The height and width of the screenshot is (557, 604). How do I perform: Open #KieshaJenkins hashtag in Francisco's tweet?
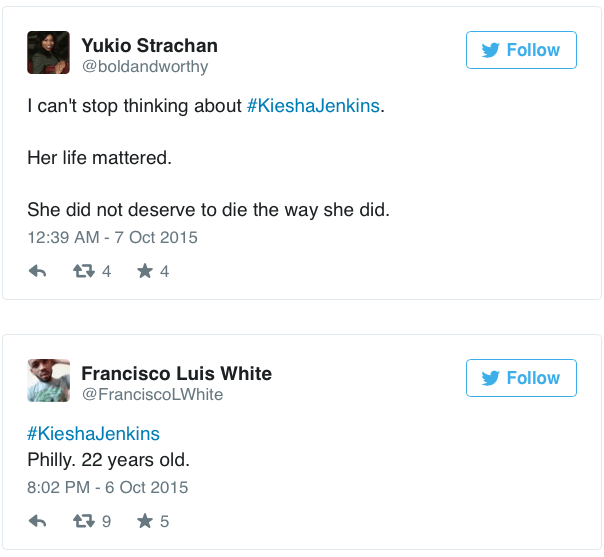93,434
